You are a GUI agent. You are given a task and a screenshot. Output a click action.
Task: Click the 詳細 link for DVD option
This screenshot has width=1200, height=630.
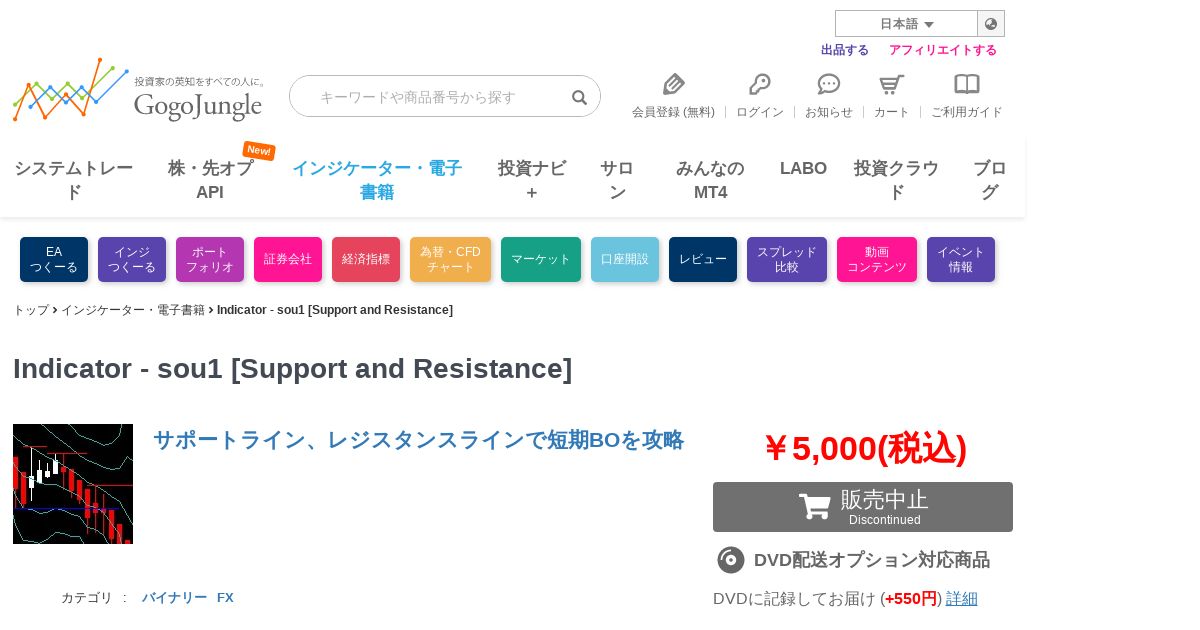pos(962,598)
